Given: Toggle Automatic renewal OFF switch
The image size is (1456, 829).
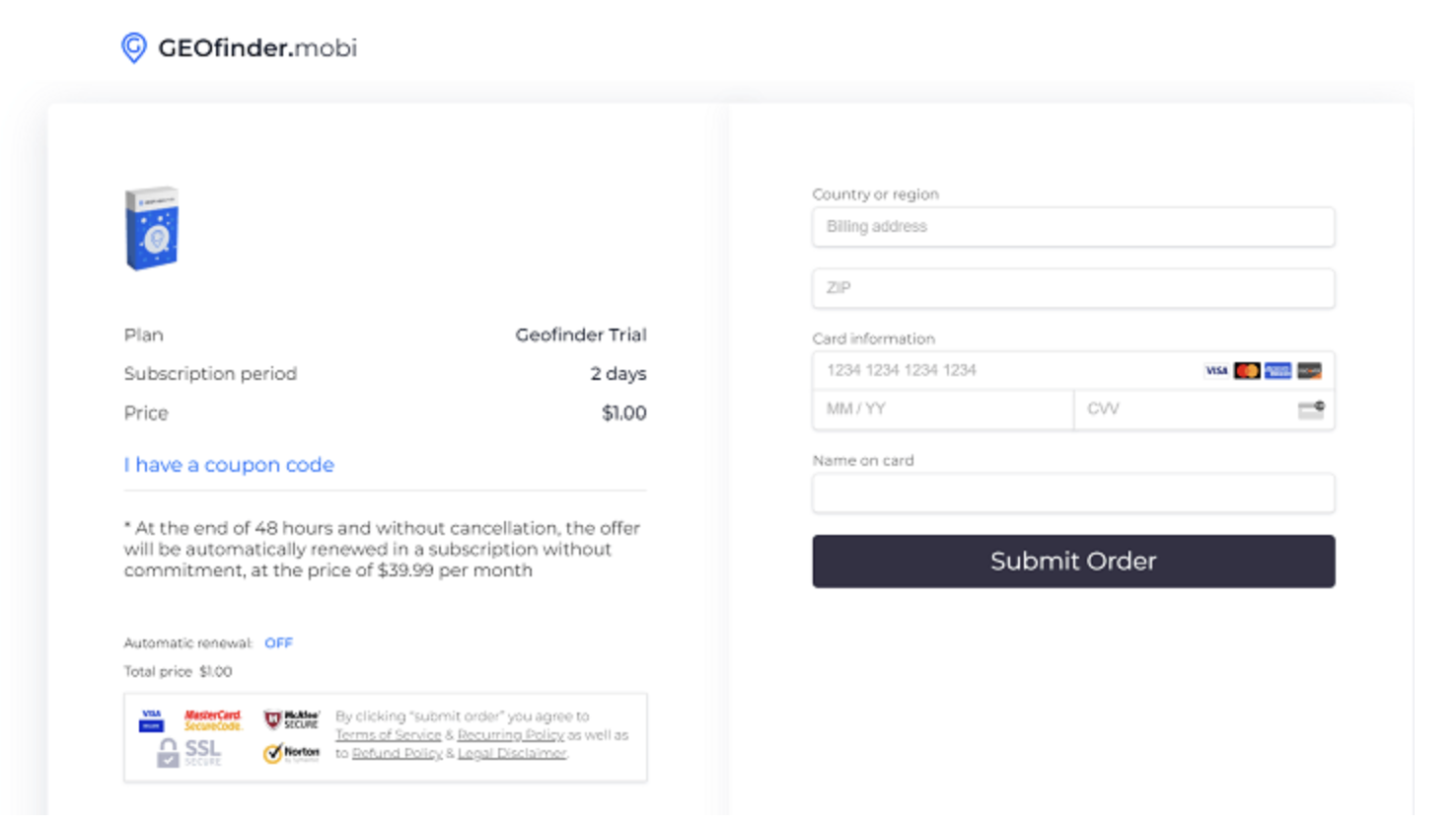Looking at the screenshot, I should [278, 643].
